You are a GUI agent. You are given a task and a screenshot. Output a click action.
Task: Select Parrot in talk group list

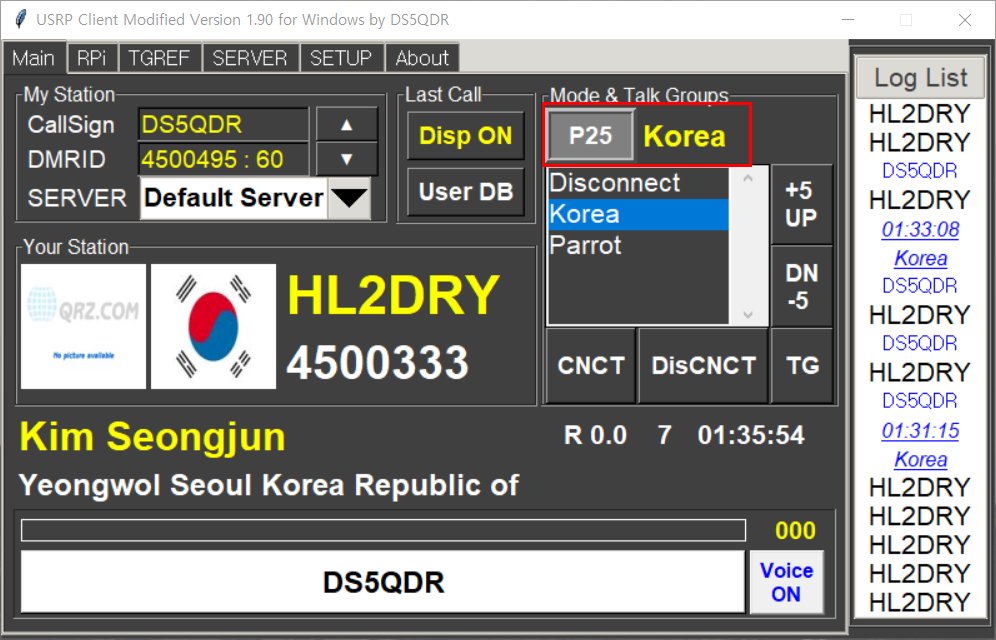pyautogui.click(x=638, y=245)
